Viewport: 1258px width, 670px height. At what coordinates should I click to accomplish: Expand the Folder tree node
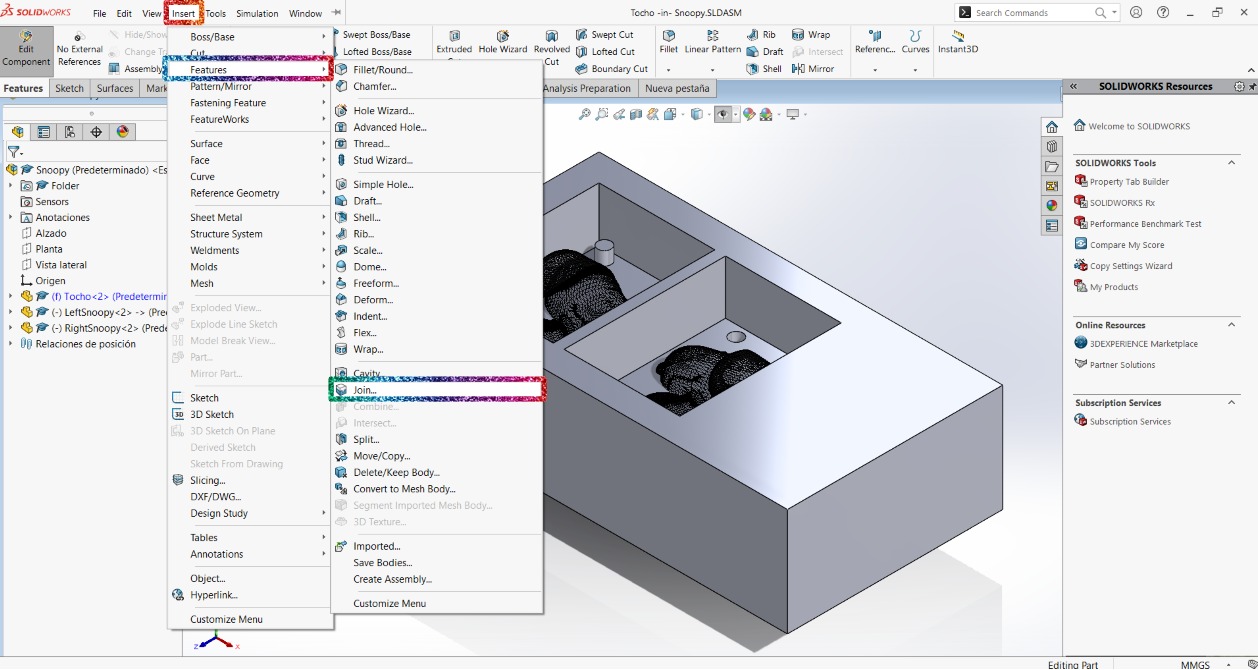coord(11,186)
